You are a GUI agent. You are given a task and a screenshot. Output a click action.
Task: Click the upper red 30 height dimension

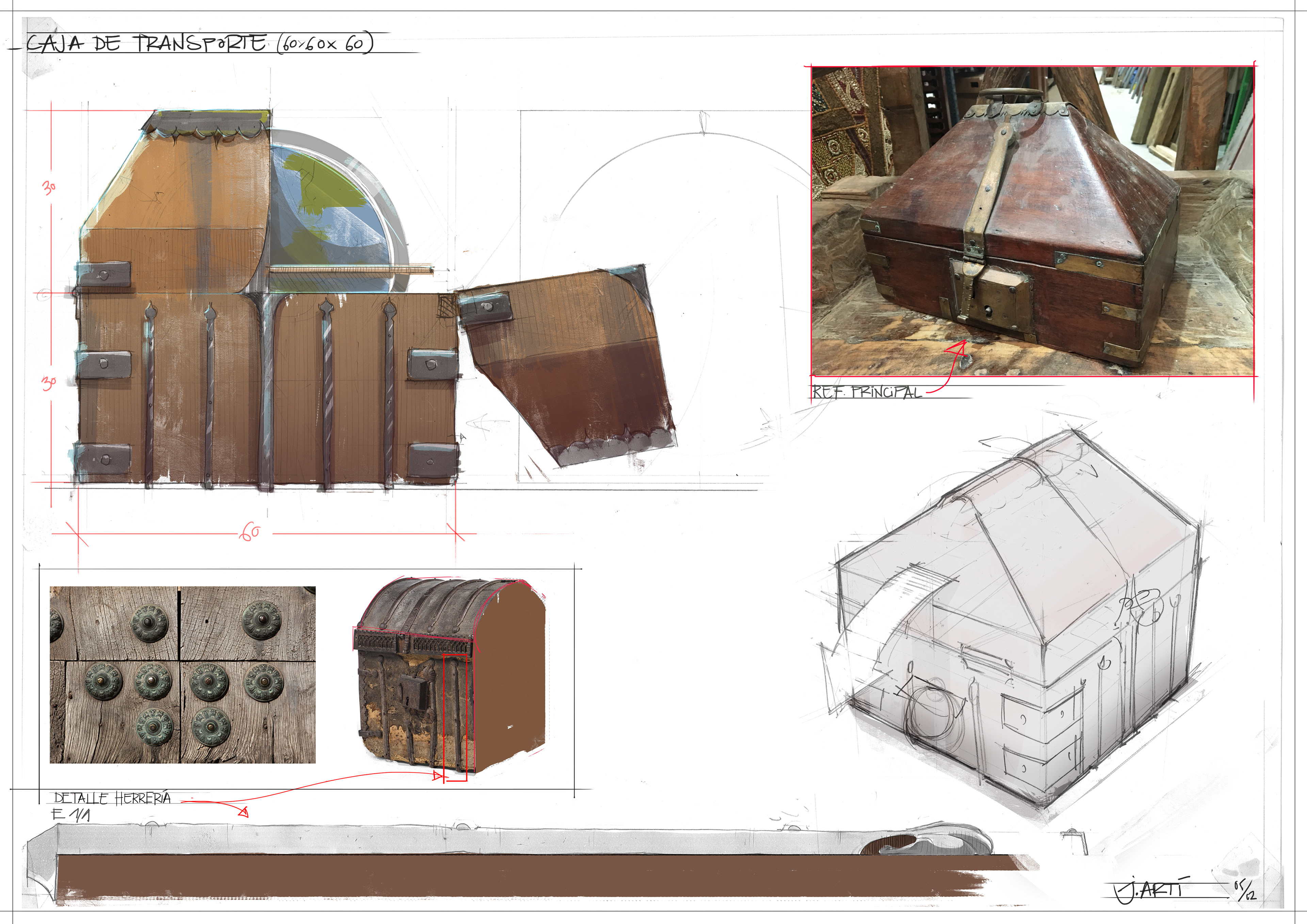[48, 187]
